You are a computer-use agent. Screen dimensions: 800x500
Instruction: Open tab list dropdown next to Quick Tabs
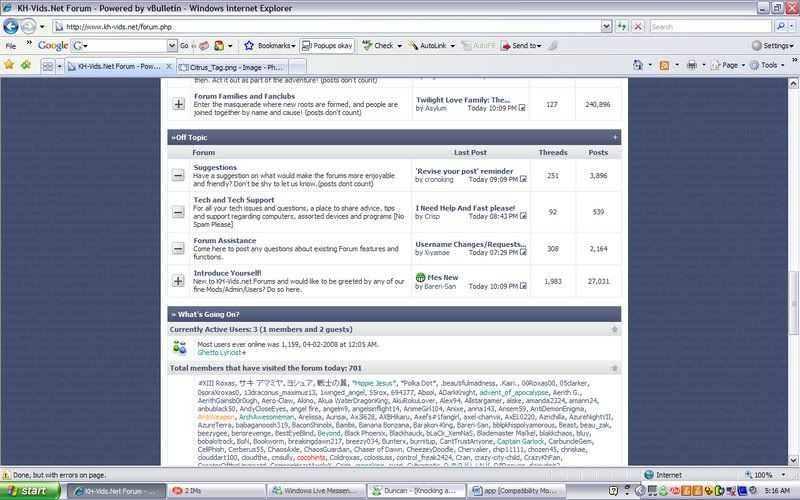point(59,66)
